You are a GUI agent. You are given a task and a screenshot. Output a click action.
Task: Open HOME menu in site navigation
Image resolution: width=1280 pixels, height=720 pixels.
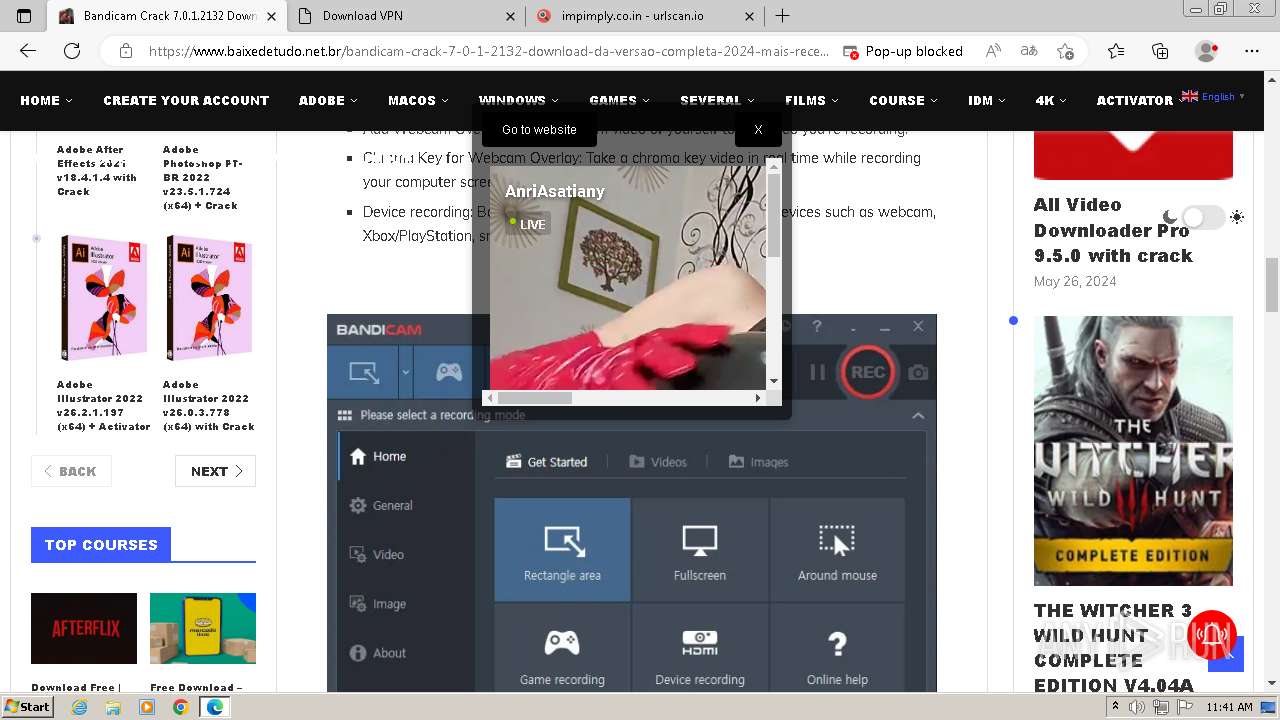46,100
